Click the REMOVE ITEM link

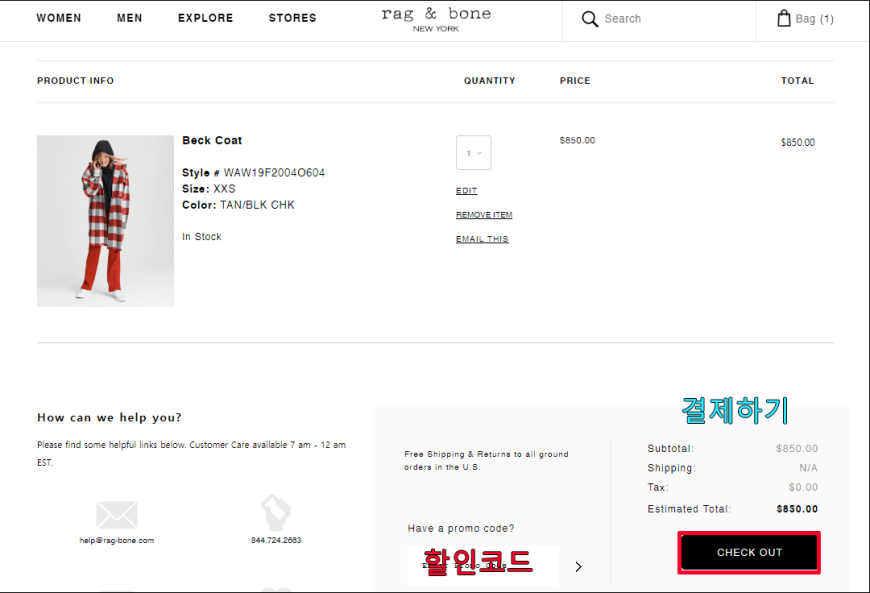click(484, 215)
